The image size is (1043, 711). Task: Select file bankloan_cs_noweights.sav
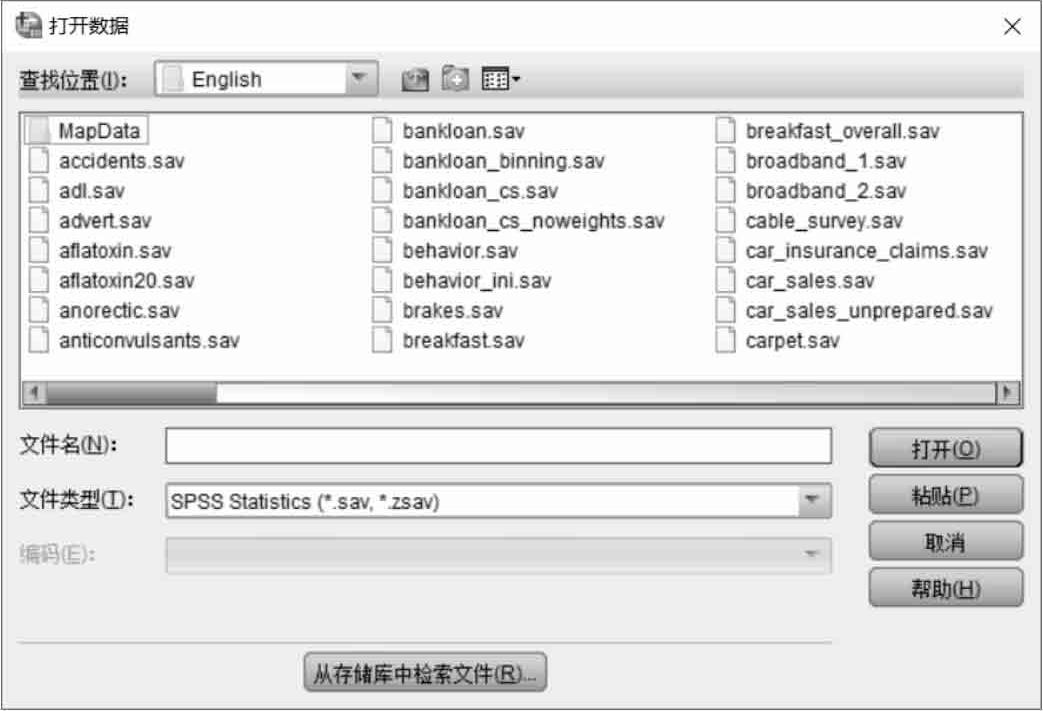tap(519, 221)
